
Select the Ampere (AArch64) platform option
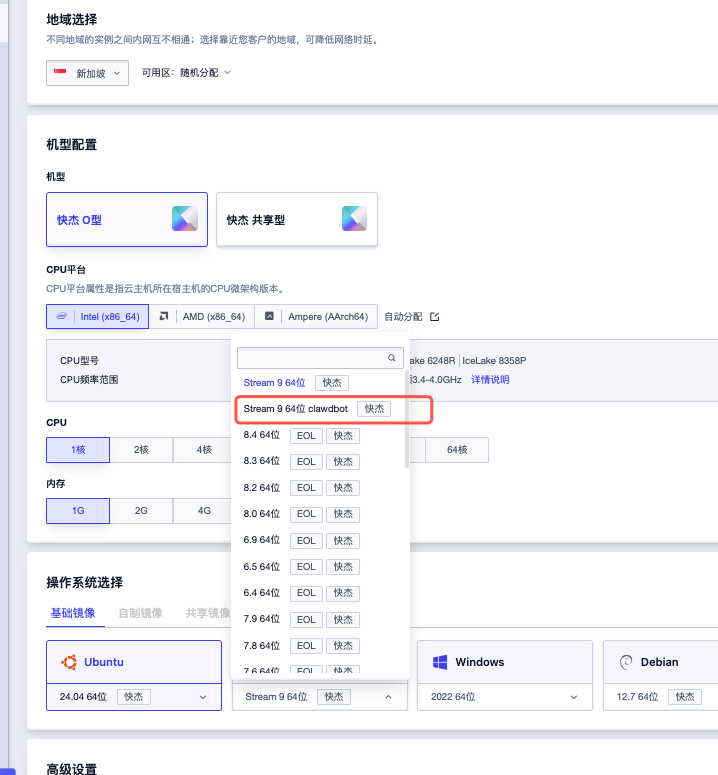pyautogui.click(x=317, y=317)
